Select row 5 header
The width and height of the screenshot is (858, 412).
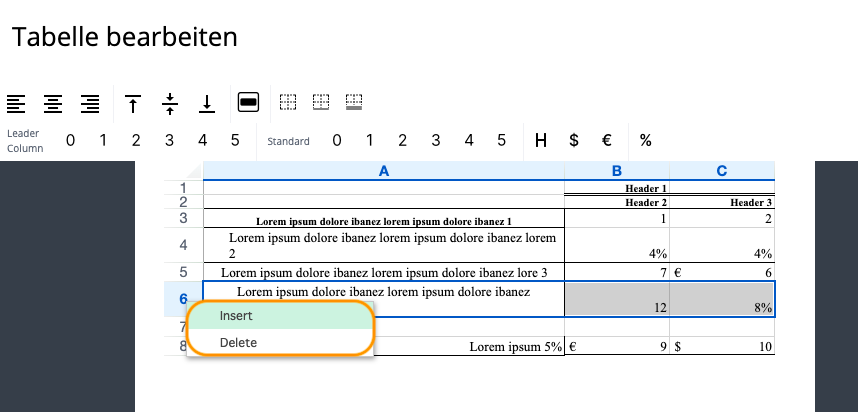[183, 272]
